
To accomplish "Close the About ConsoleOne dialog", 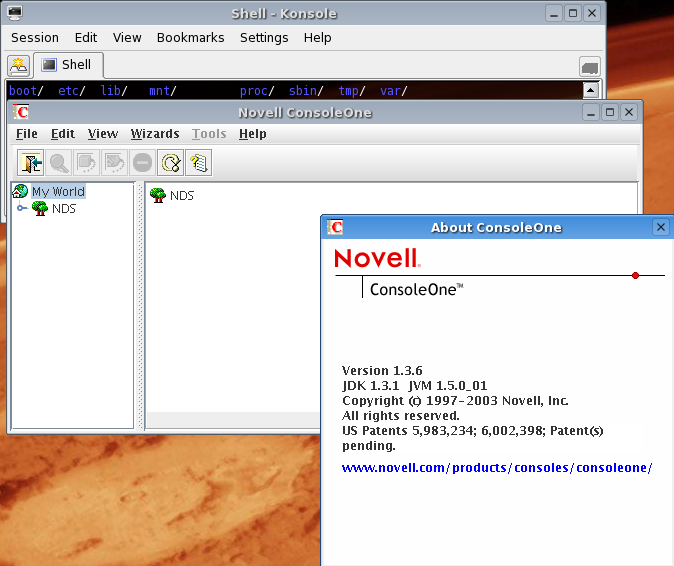I will [x=661, y=226].
